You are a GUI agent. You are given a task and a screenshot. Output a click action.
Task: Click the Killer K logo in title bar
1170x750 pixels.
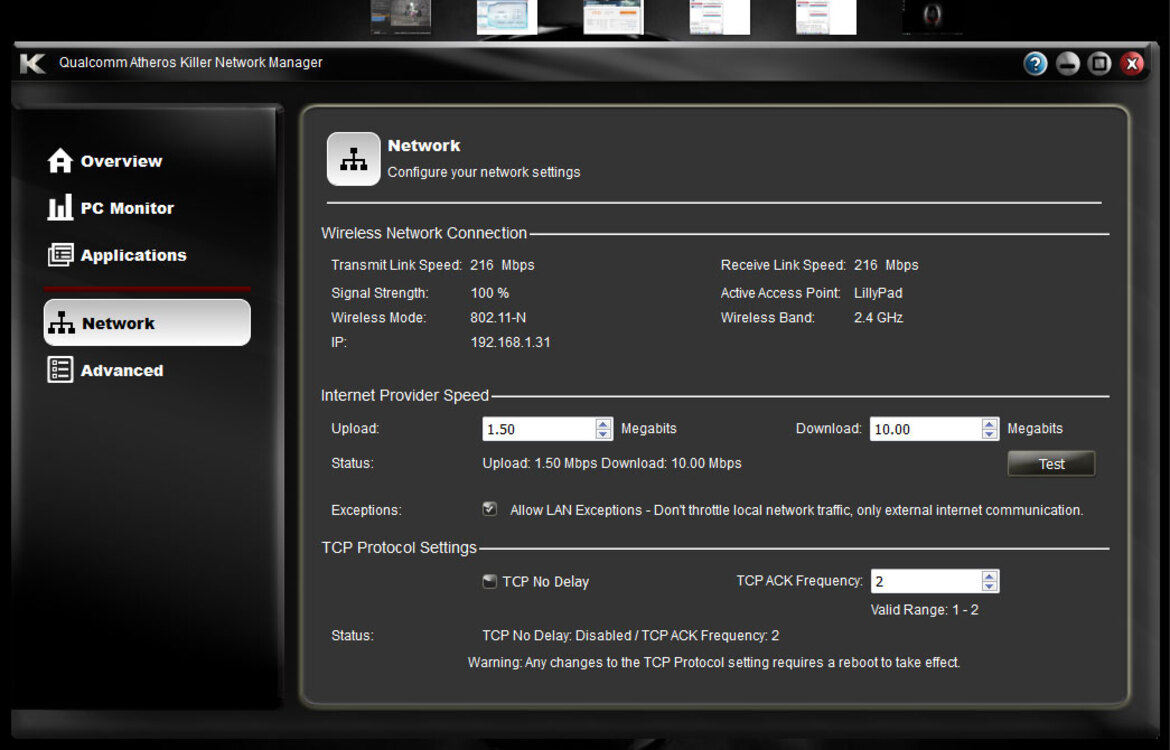[x=33, y=63]
